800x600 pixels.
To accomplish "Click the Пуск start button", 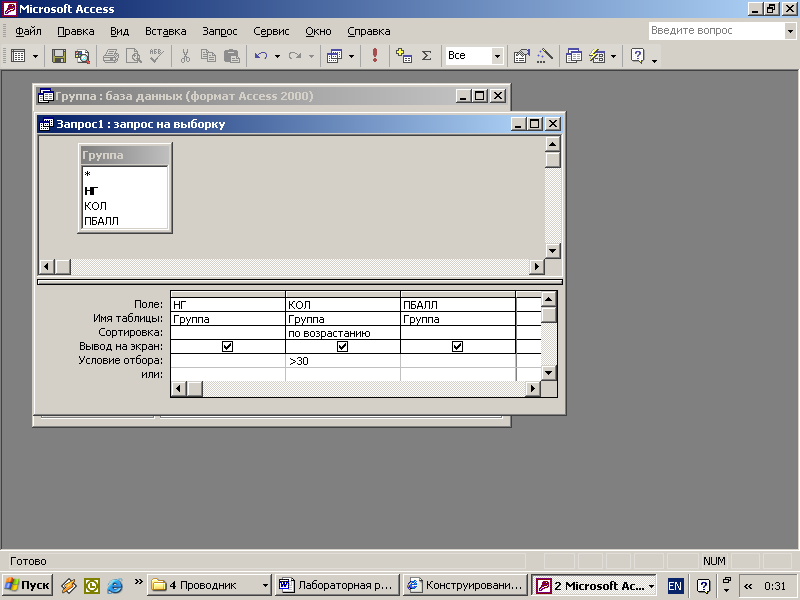I will tap(28, 585).
